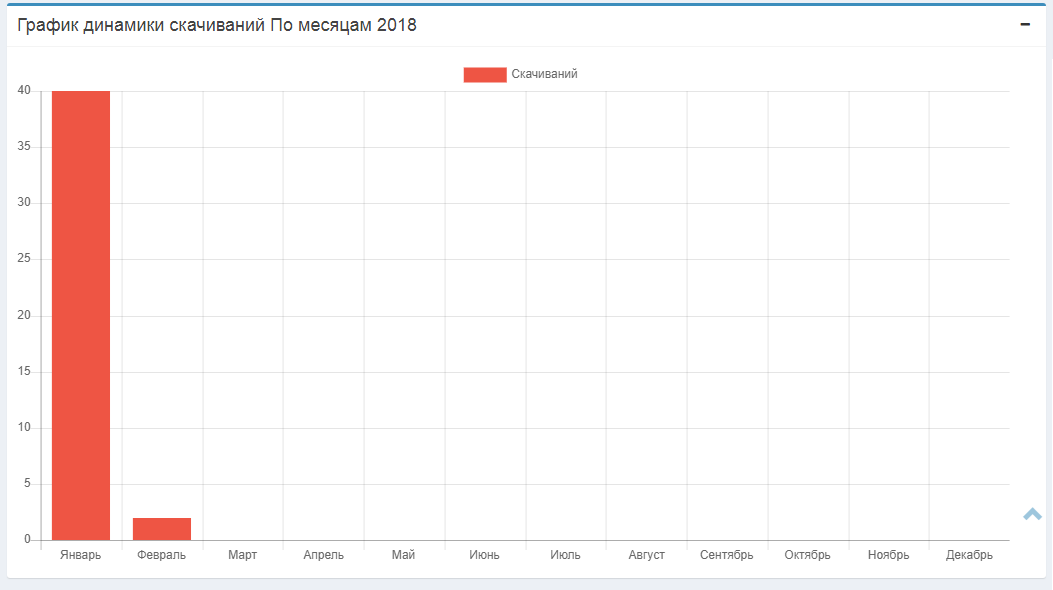This screenshot has width=1053, height=590.
Task: Click the Январь axis label
Action: (81, 555)
